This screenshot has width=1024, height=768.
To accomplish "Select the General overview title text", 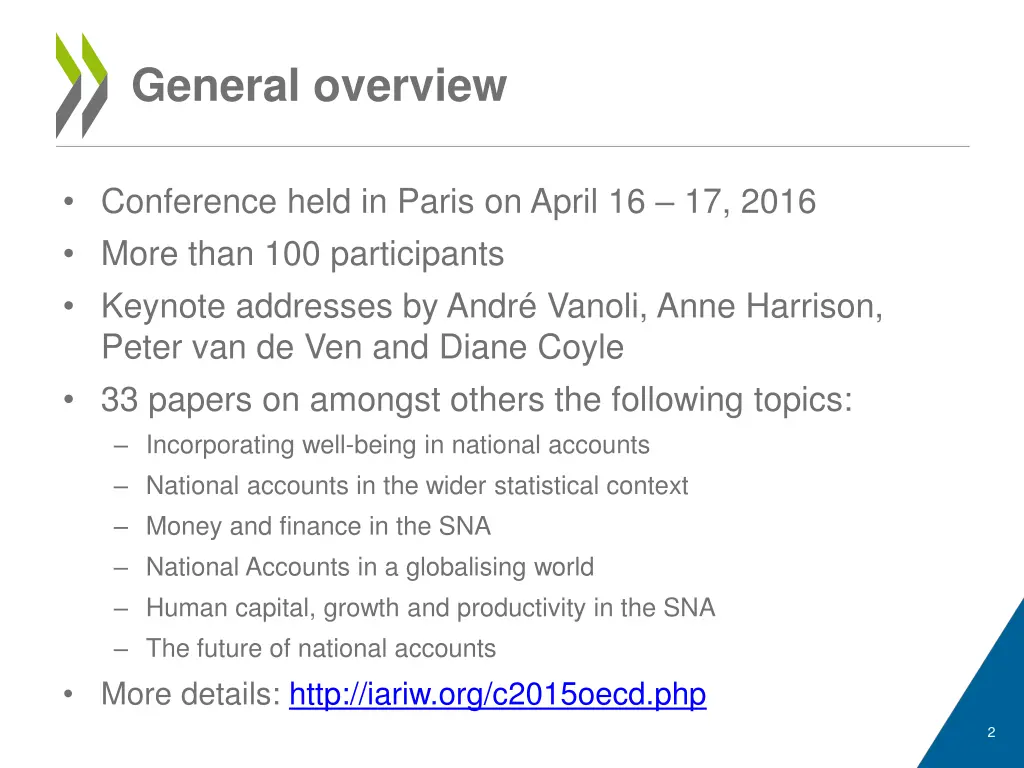I will pos(319,86).
